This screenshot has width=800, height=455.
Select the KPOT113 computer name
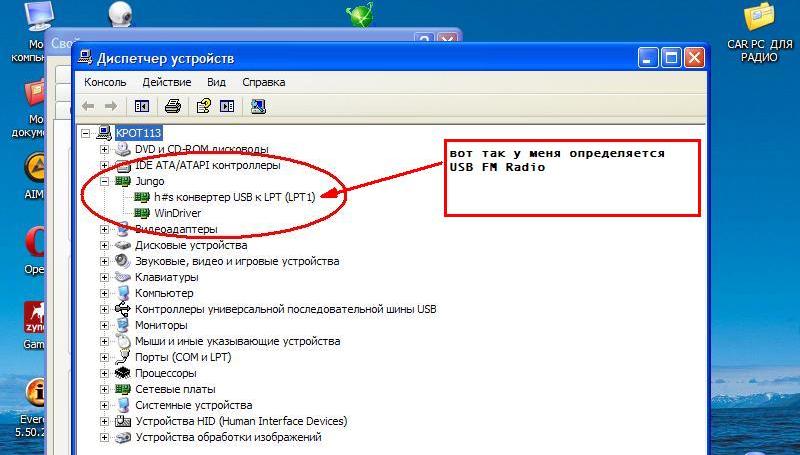[138, 133]
